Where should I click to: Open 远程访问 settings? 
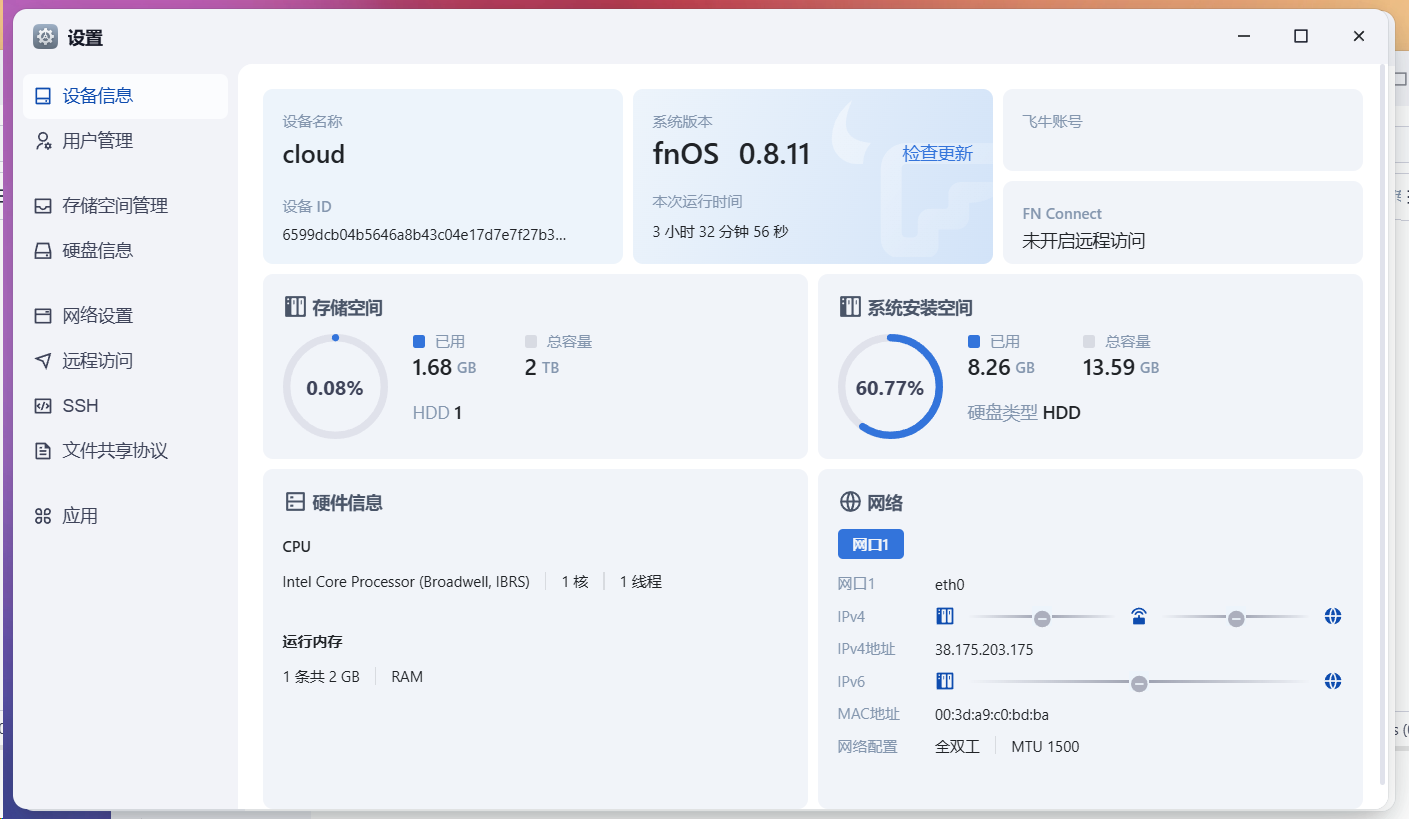(x=126, y=361)
